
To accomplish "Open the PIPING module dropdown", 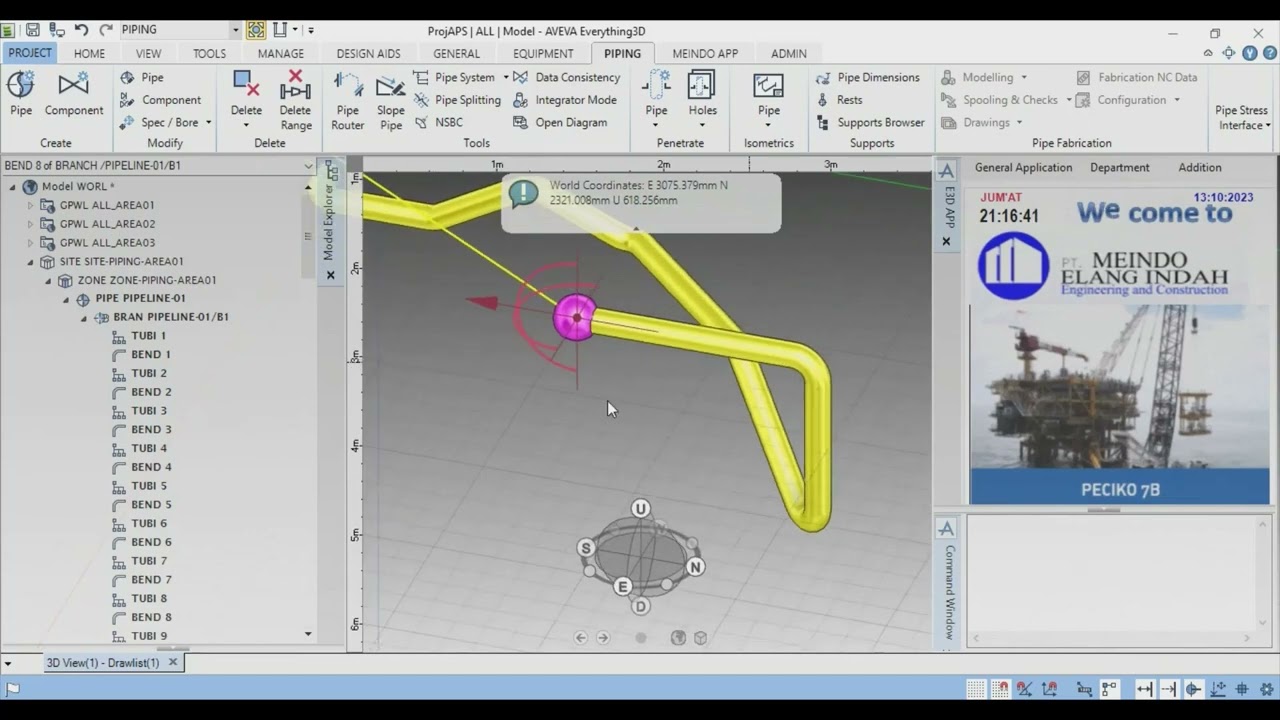I will pos(236,30).
